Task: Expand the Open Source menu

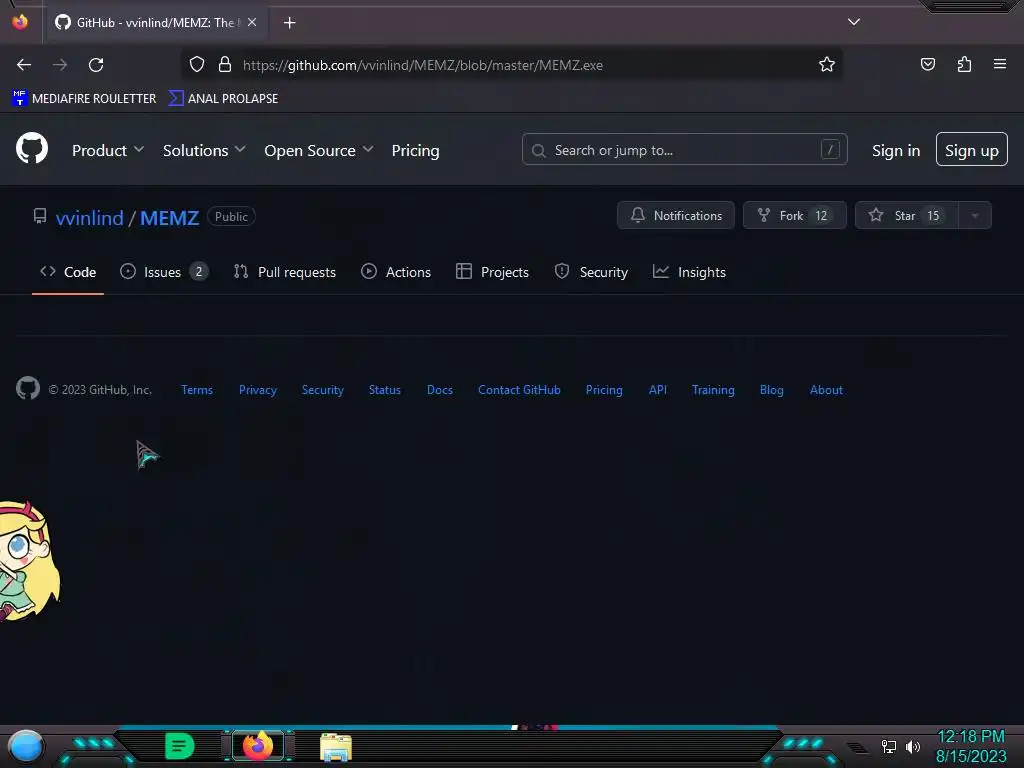Action: tap(319, 150)
